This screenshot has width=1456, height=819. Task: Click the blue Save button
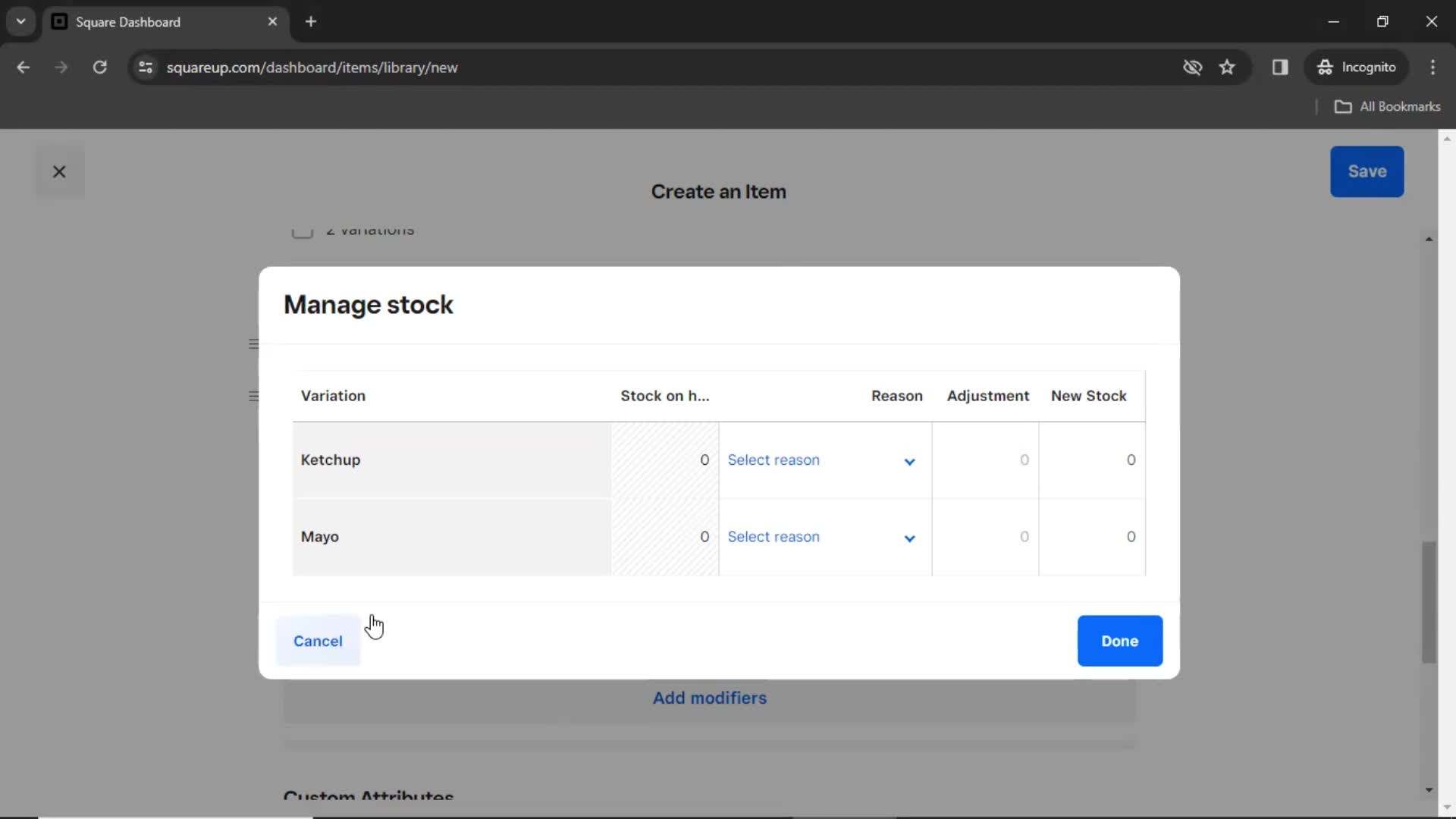(1367, 171)
